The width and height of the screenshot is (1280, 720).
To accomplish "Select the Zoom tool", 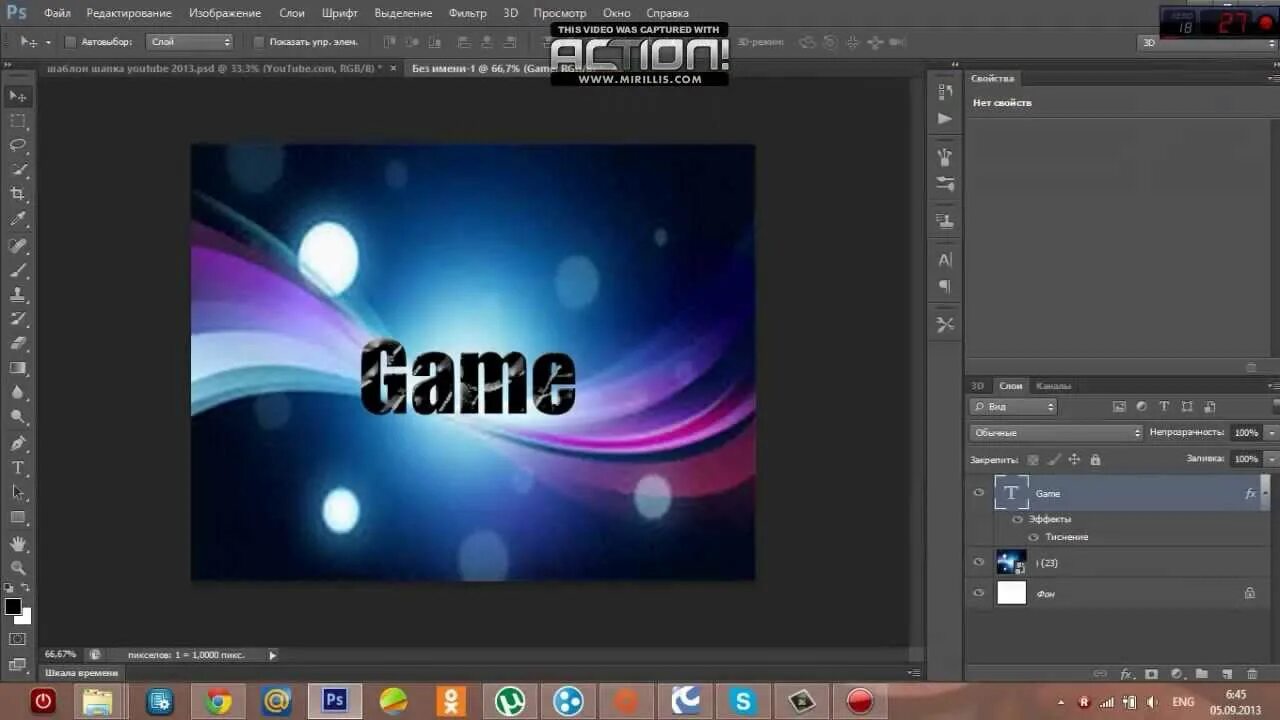I will 18,568.
